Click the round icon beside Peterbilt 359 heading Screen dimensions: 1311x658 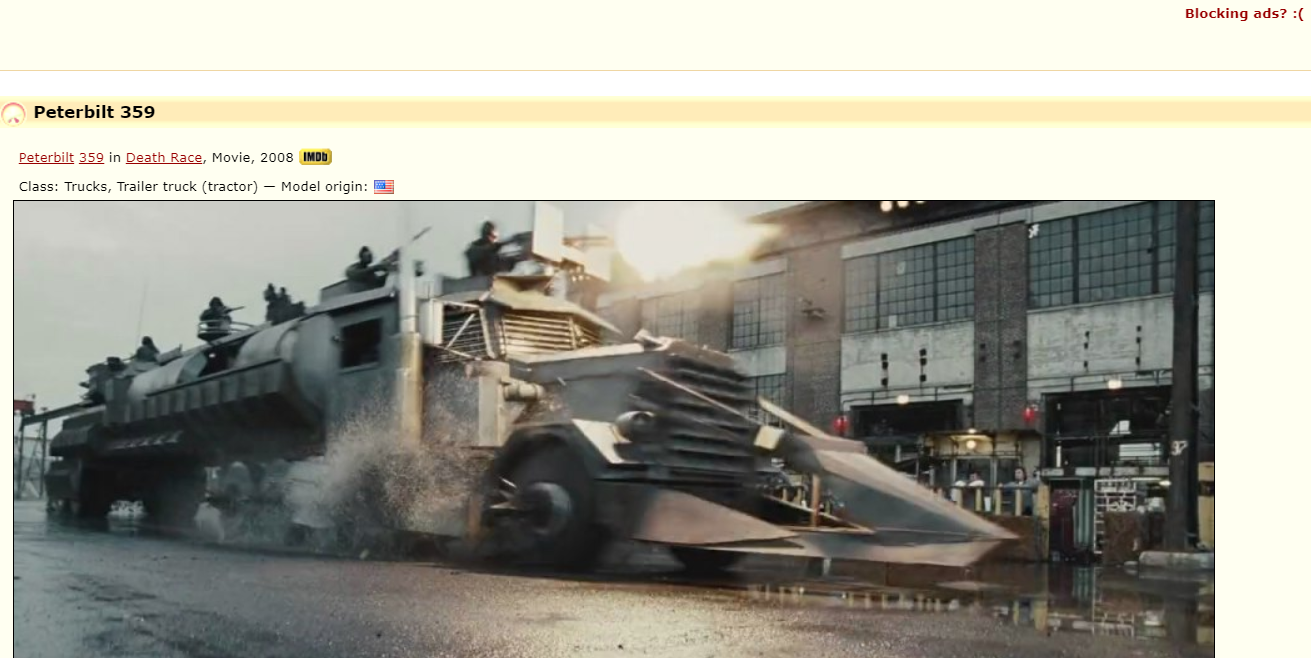pos(13,113)
